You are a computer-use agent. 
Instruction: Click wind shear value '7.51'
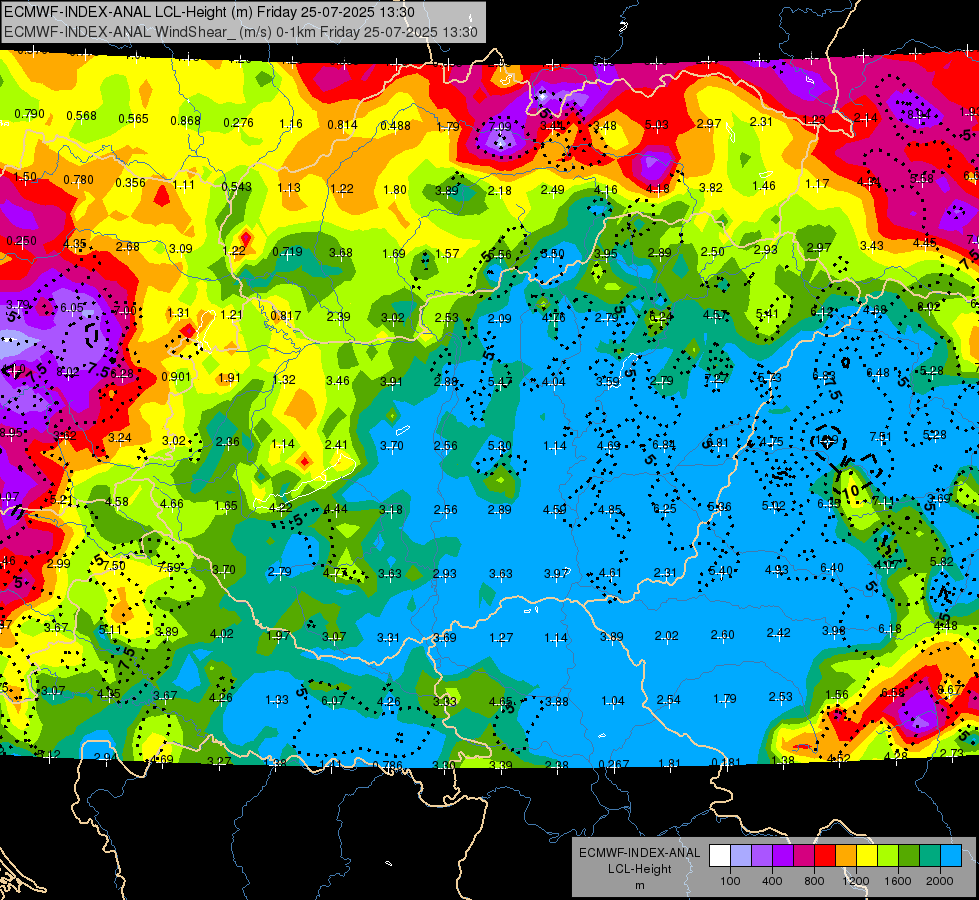(x=880, y=437)
